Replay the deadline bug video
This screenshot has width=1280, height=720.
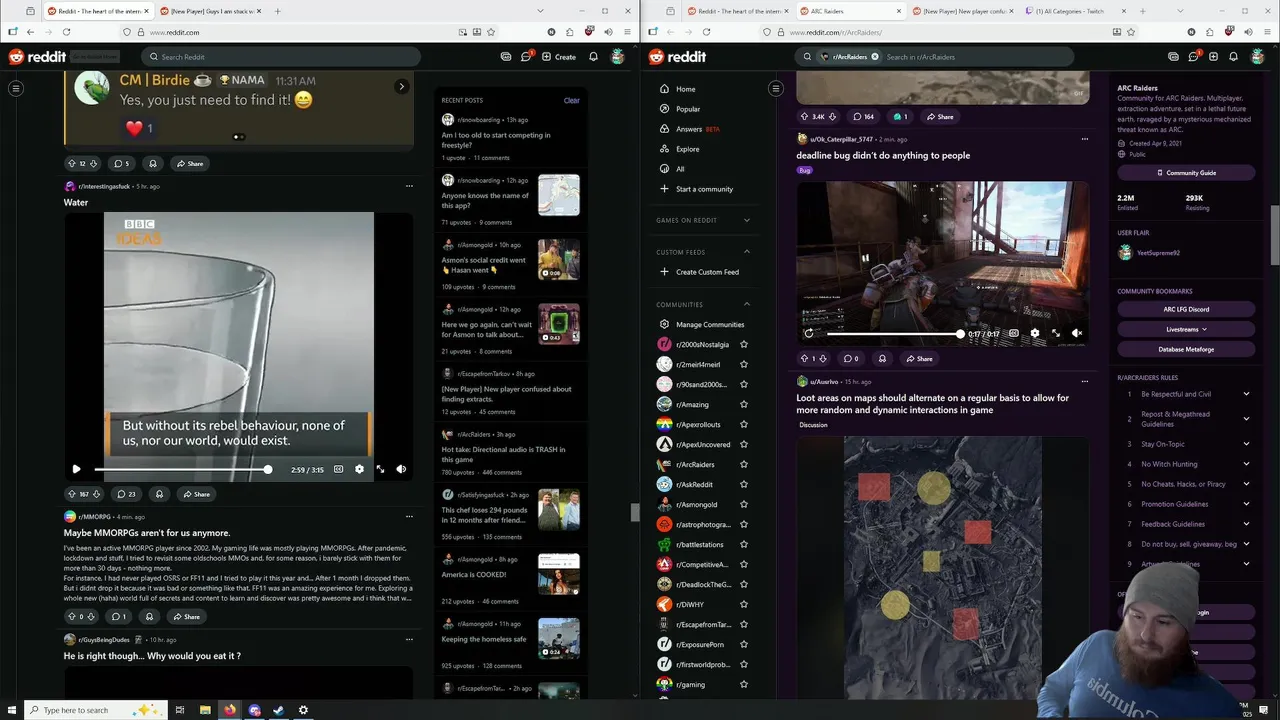[x=809, y=333]
